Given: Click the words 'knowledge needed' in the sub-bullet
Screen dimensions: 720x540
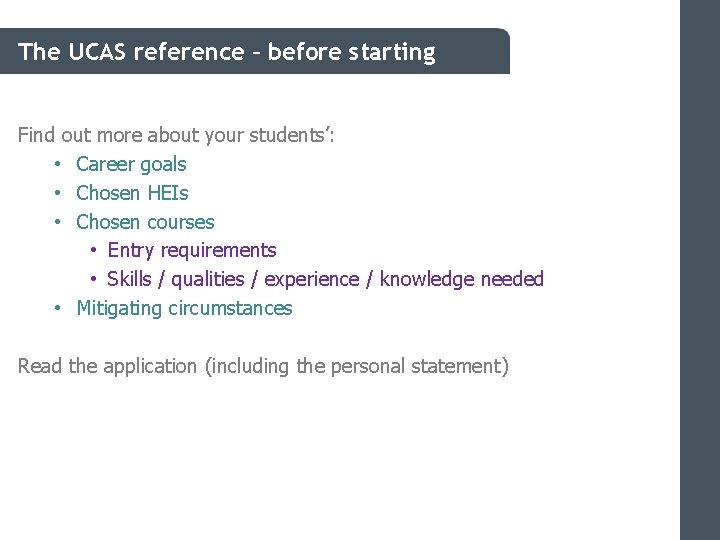Looking at the screenshot, I should click(x=461, y=279).
